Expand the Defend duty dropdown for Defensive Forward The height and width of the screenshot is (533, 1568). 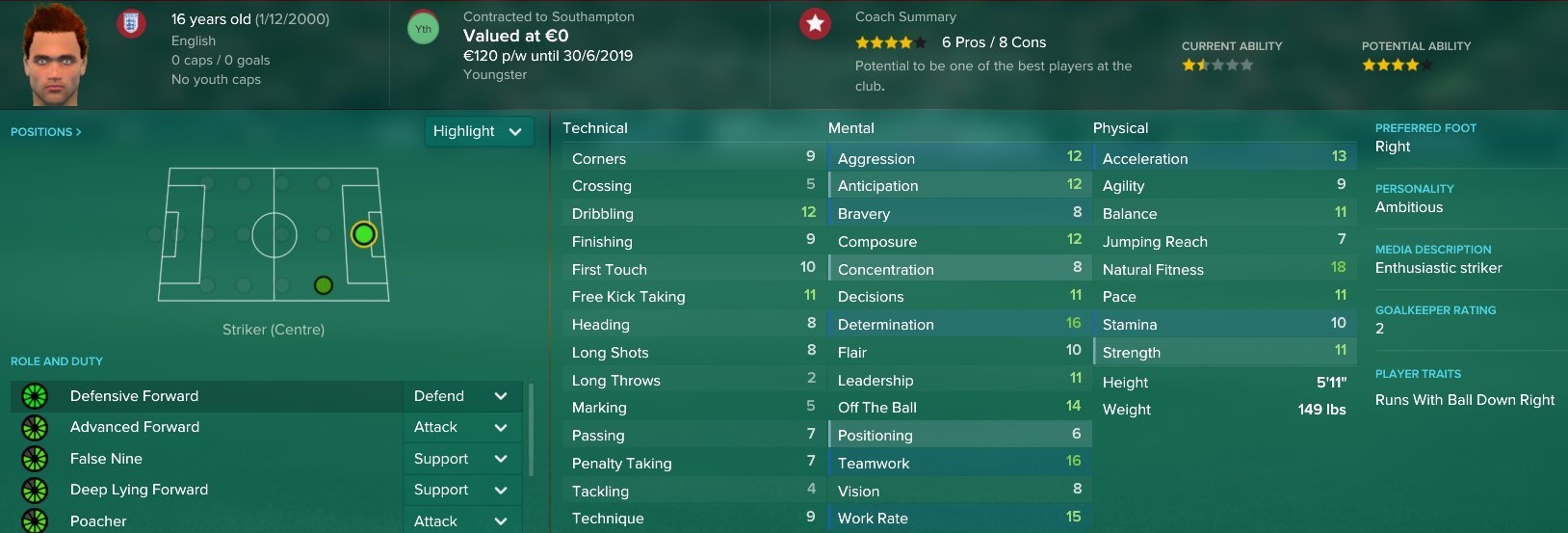click(462, 396)
